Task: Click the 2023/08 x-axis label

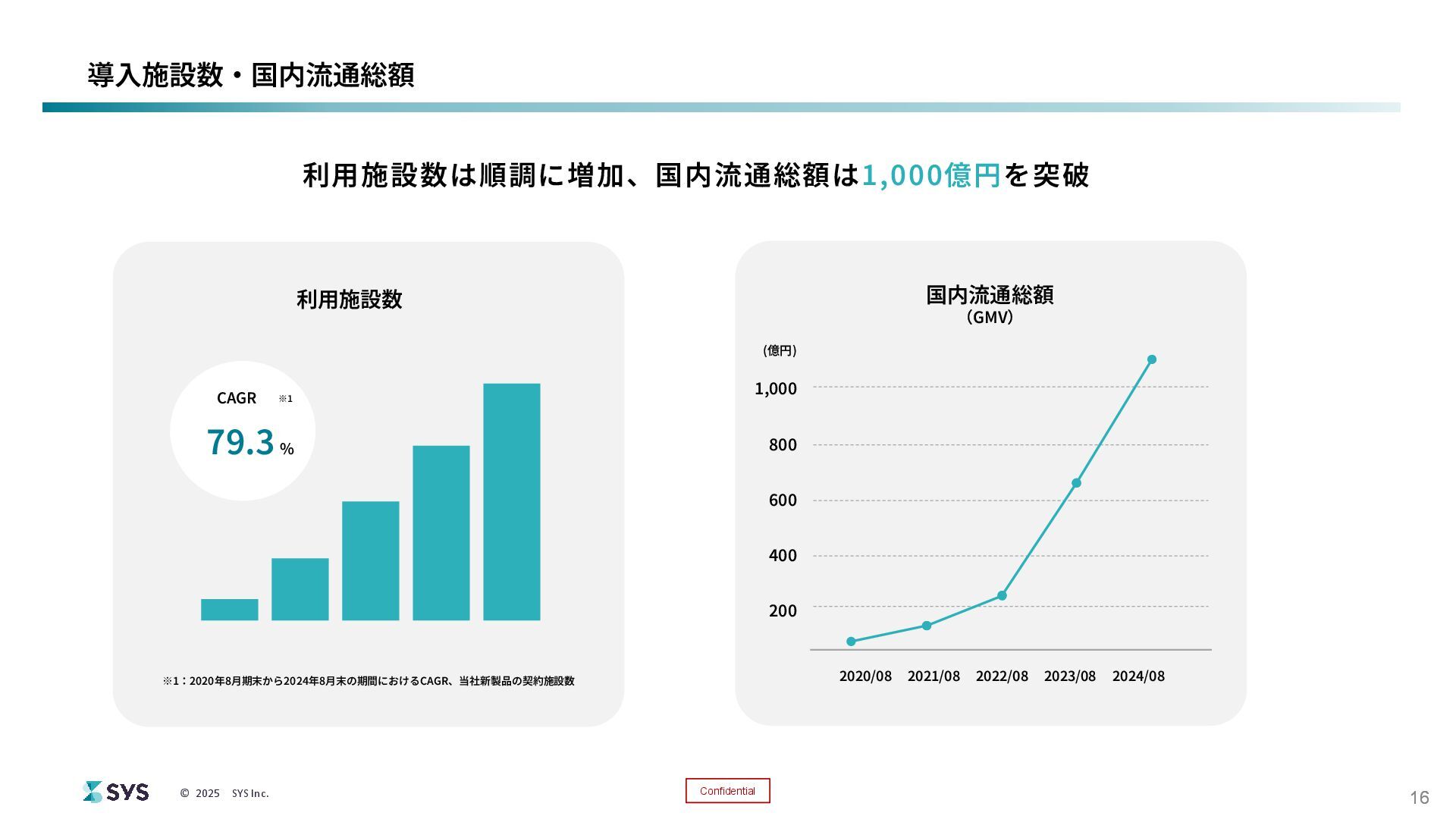Action: pos(1070,676)
